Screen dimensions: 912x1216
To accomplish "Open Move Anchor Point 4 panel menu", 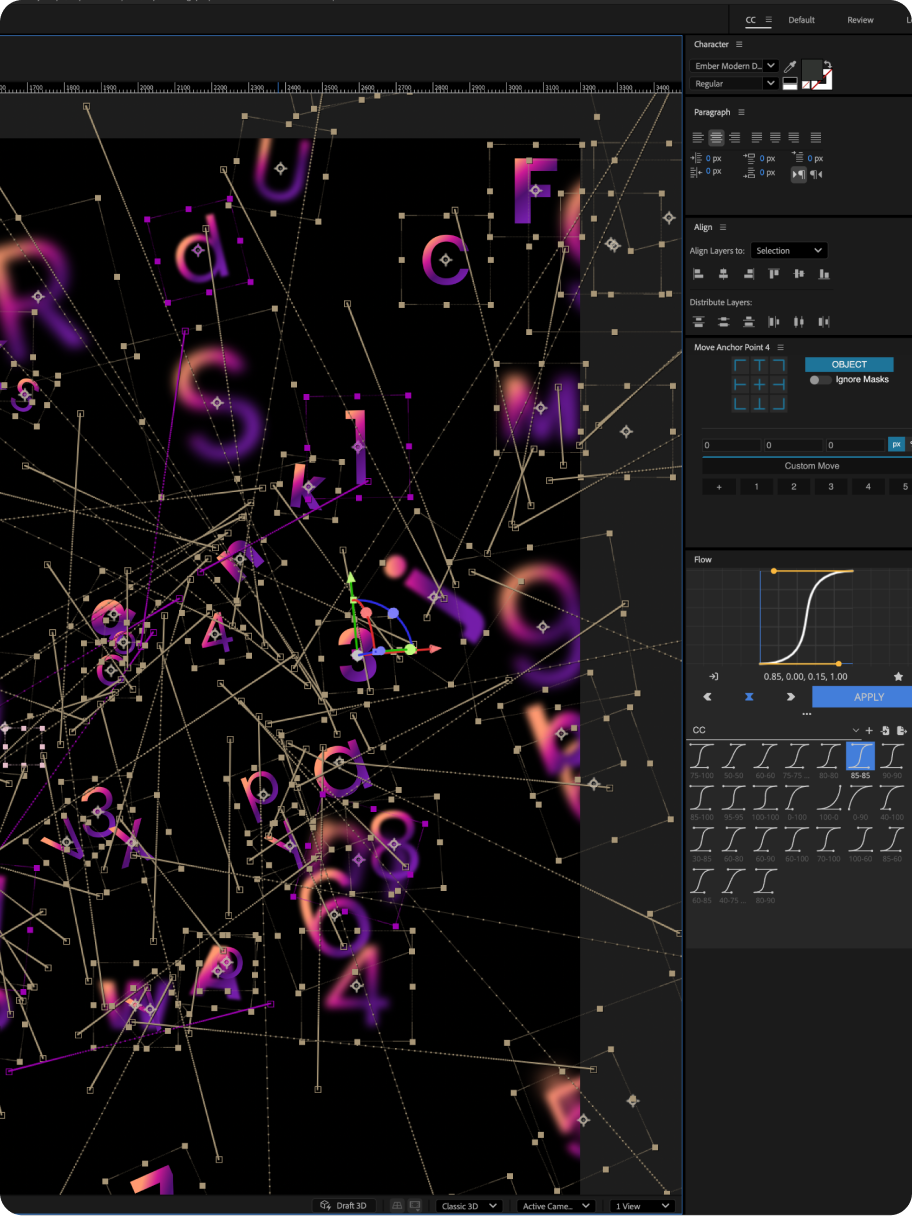I will point(781,347).
